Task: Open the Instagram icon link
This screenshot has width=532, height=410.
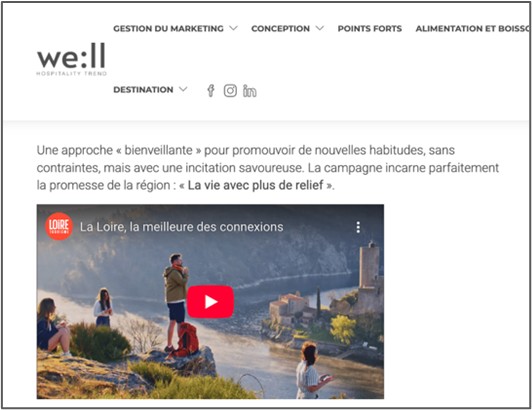Action: pyautogui.click(x=230, y=91)
